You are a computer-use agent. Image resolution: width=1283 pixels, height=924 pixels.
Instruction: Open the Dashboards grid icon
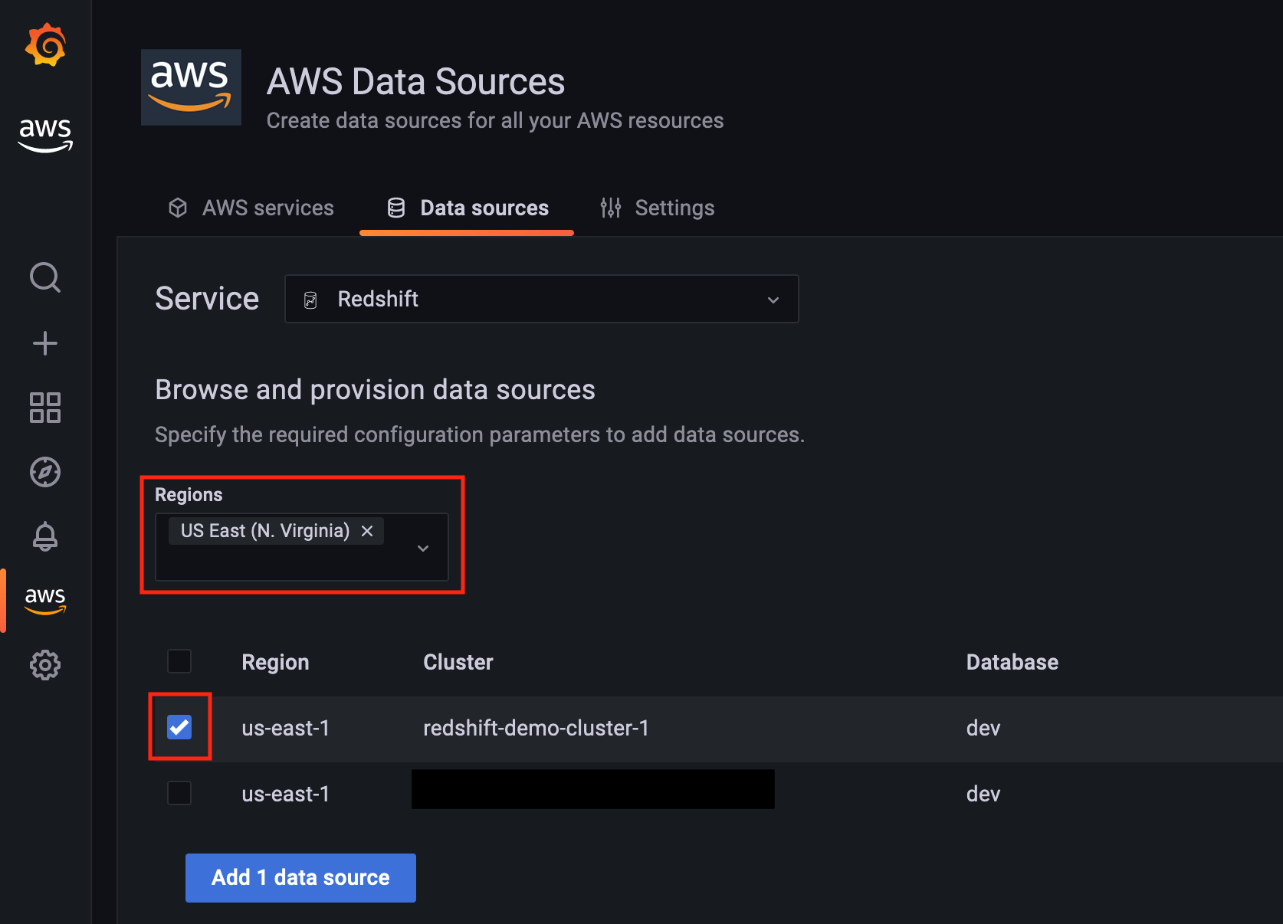[x=45, y=407]
